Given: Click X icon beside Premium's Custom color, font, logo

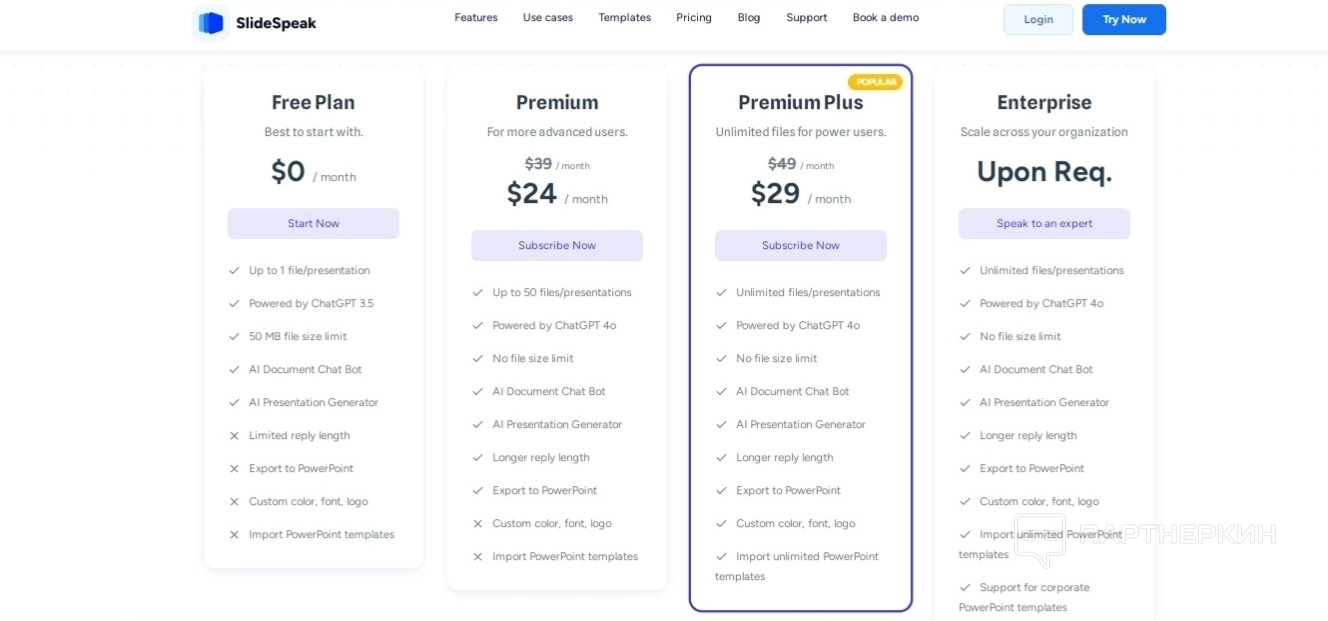Looking at the screenshot, I should click(478, 524).
